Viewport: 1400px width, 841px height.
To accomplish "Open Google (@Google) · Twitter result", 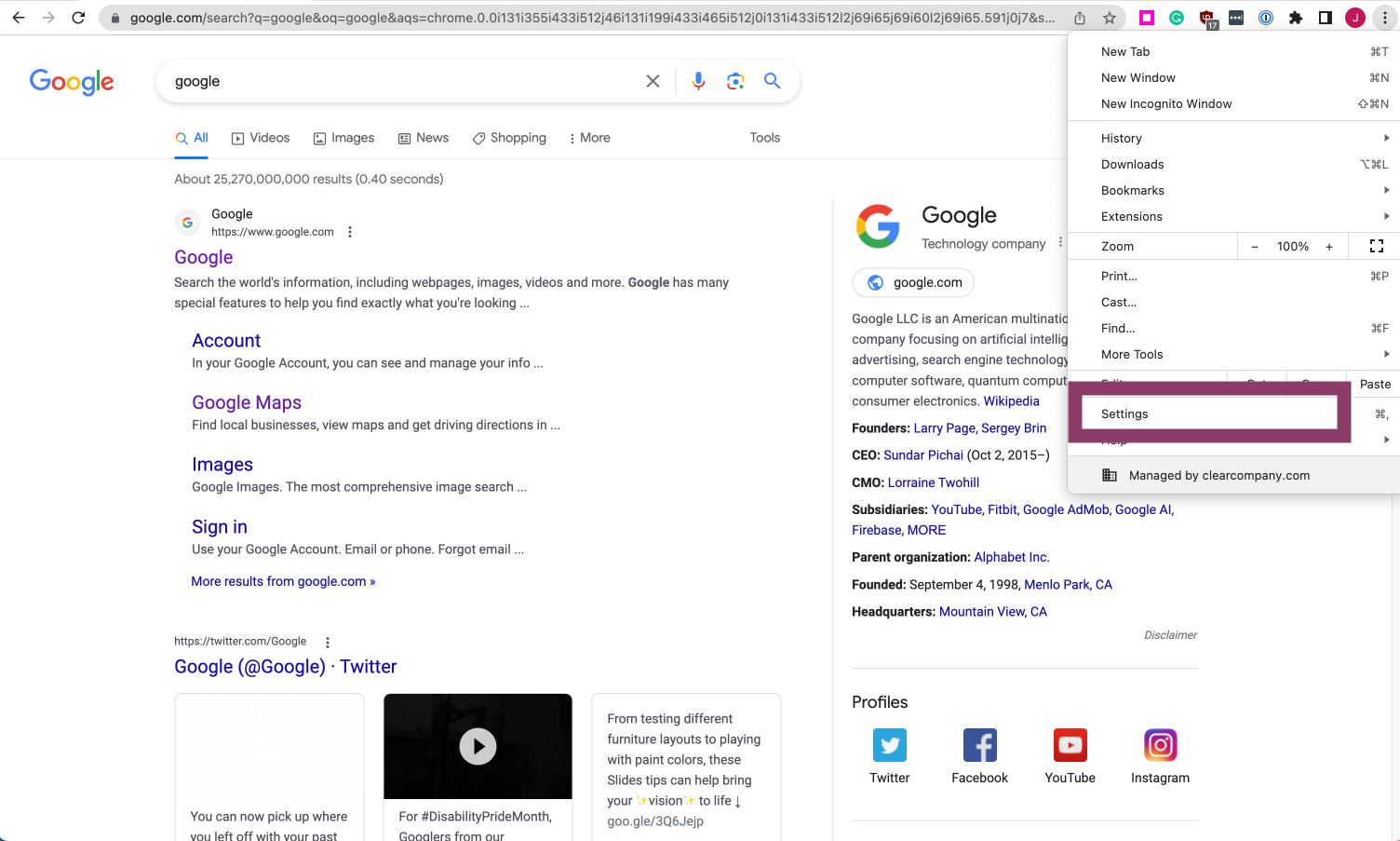I will 286,667.
